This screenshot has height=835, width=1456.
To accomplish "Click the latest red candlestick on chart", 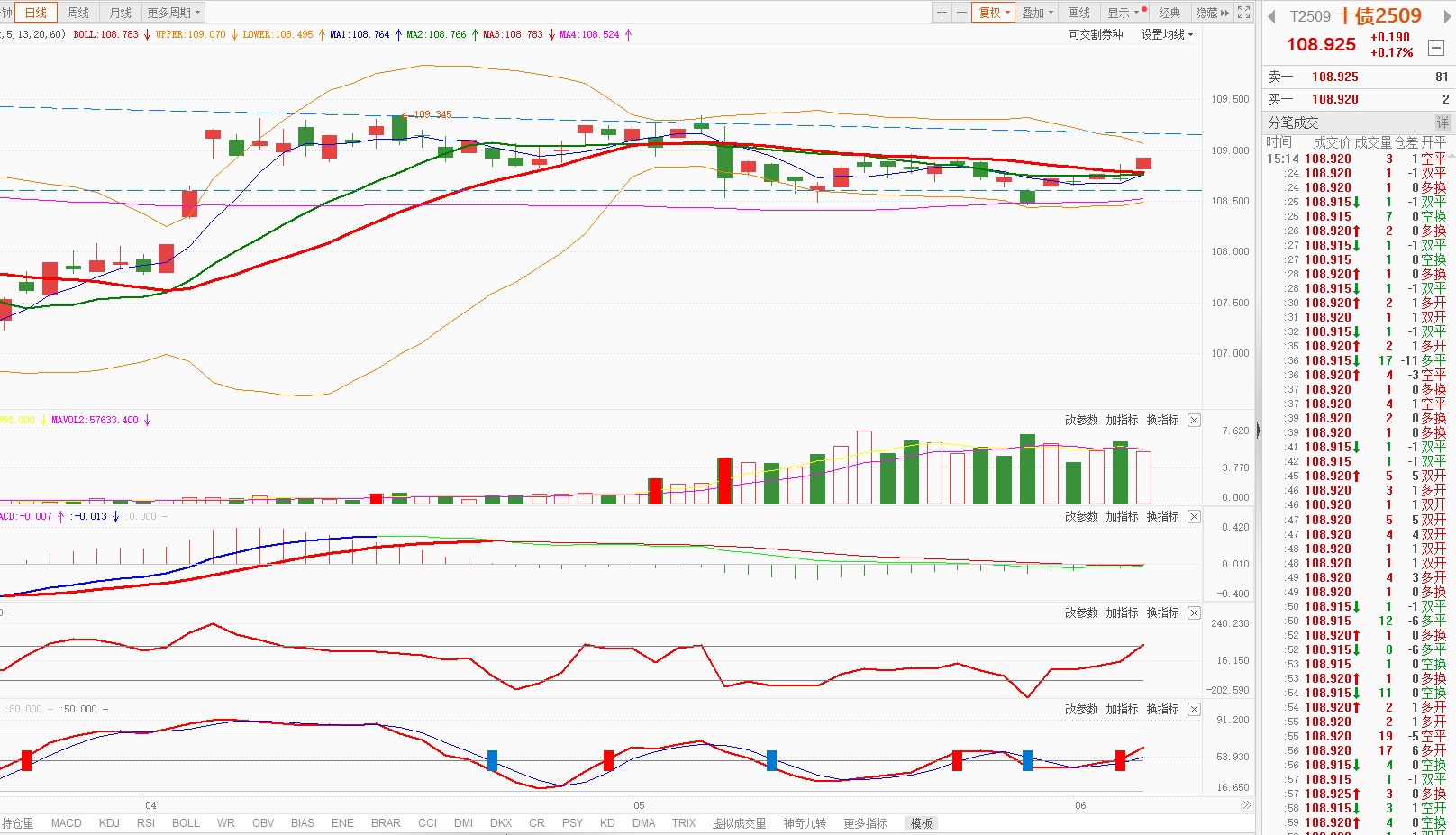I will pyautogui.click(x=1143, y=163).
